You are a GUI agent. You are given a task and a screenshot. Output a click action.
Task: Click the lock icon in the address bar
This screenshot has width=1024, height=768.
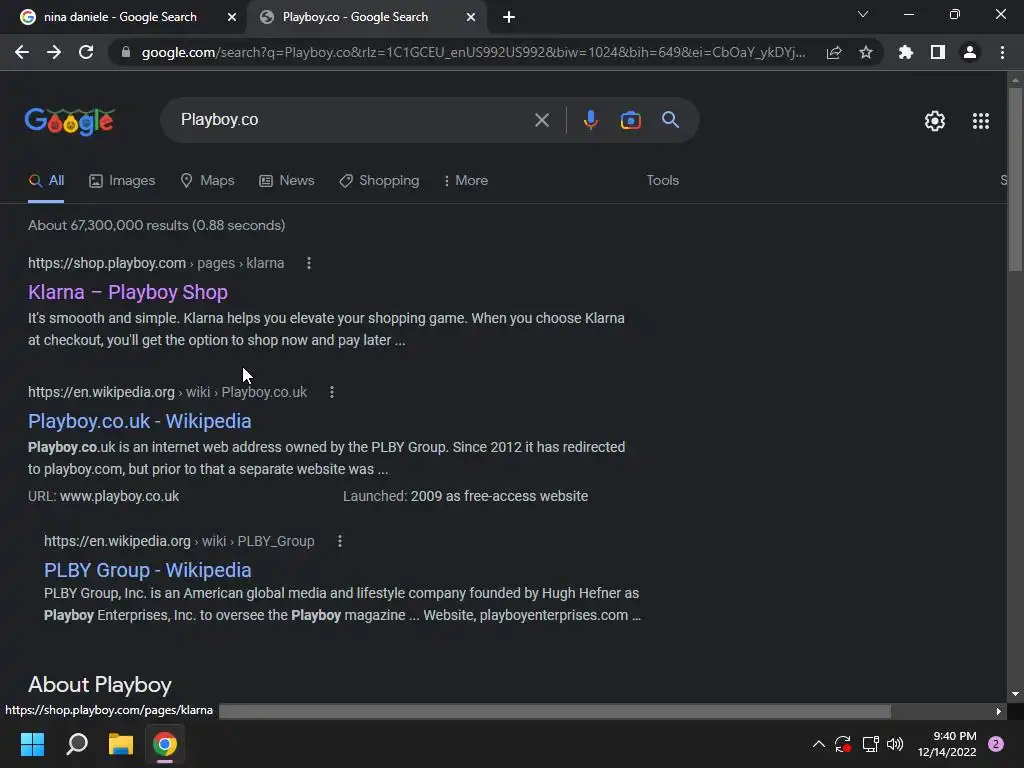pos(126,52)
